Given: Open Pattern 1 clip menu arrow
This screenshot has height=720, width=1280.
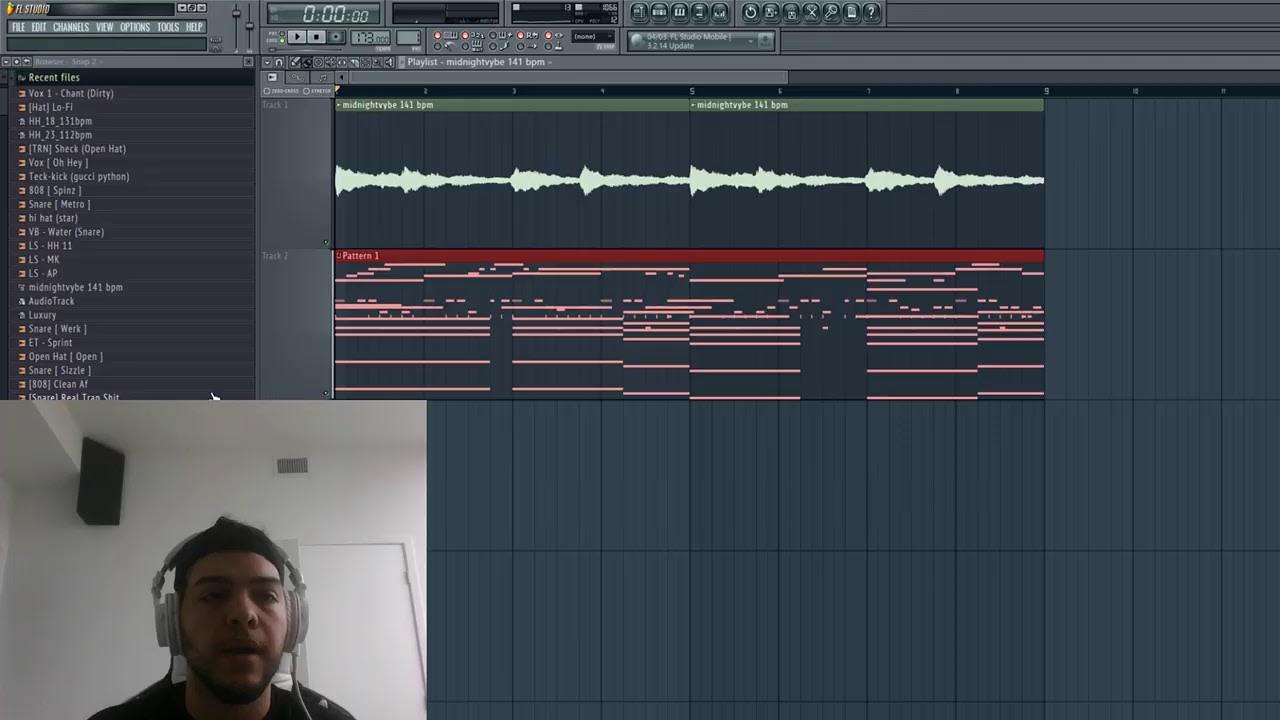Looking at the screenshot, I should pos(339,256).
